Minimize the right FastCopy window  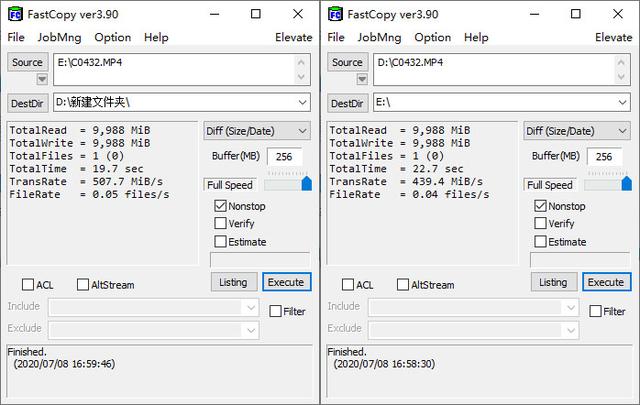[x=535, y=14]
